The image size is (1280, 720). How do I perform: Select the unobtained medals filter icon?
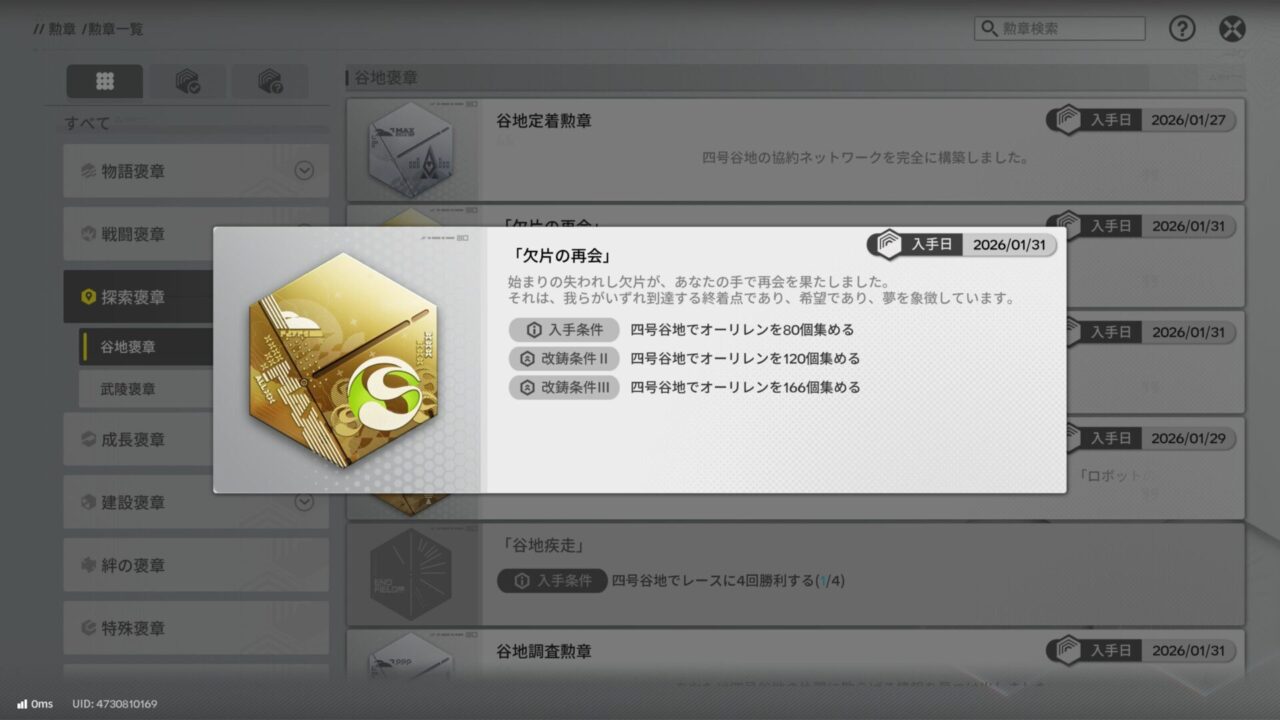(x=270, y=82)
